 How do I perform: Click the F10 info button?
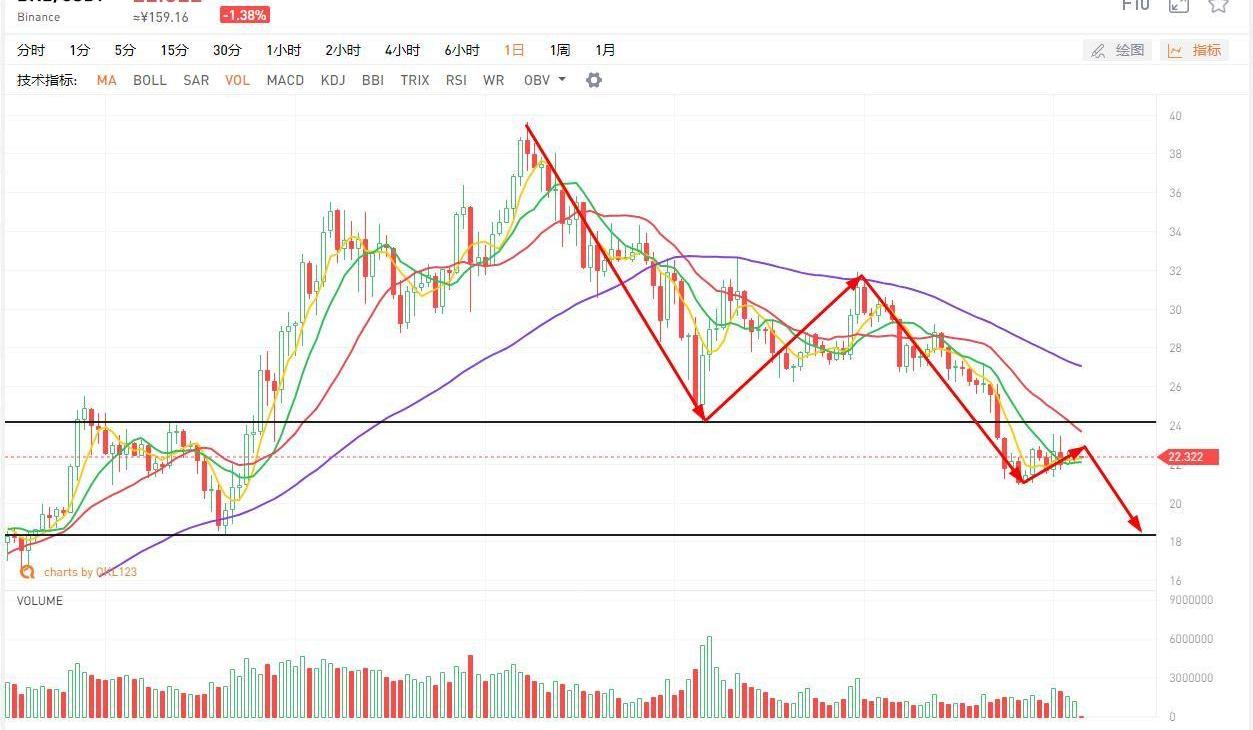[x=1135, y=5]
